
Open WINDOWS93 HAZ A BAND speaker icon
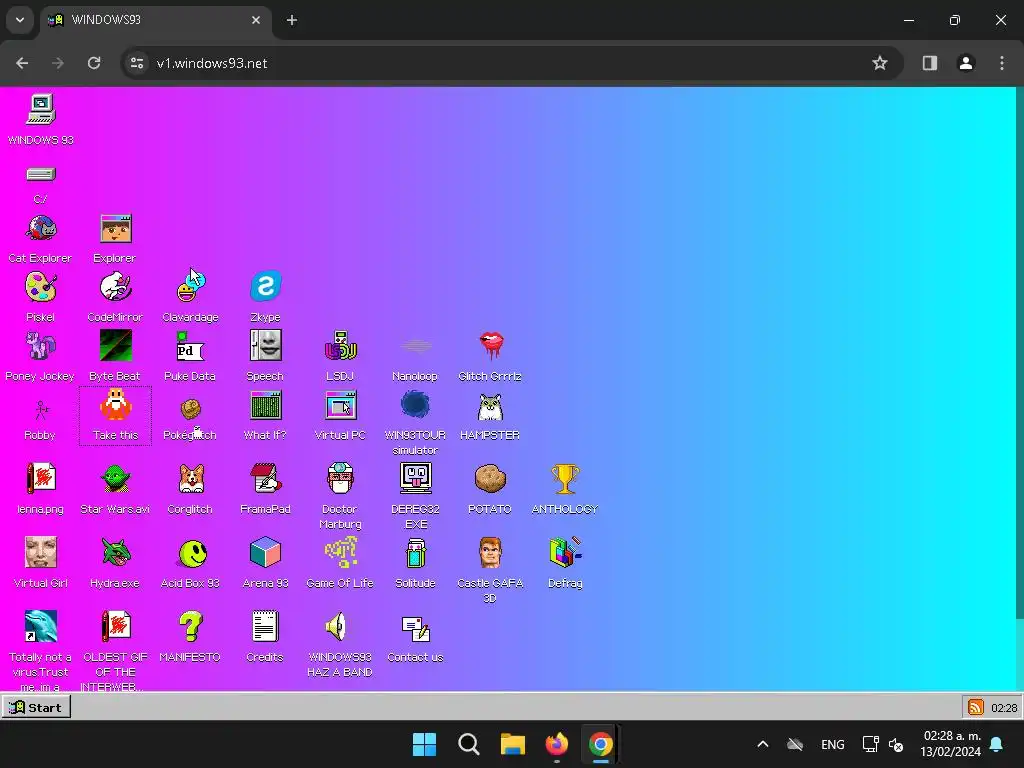tap(337, 627)
